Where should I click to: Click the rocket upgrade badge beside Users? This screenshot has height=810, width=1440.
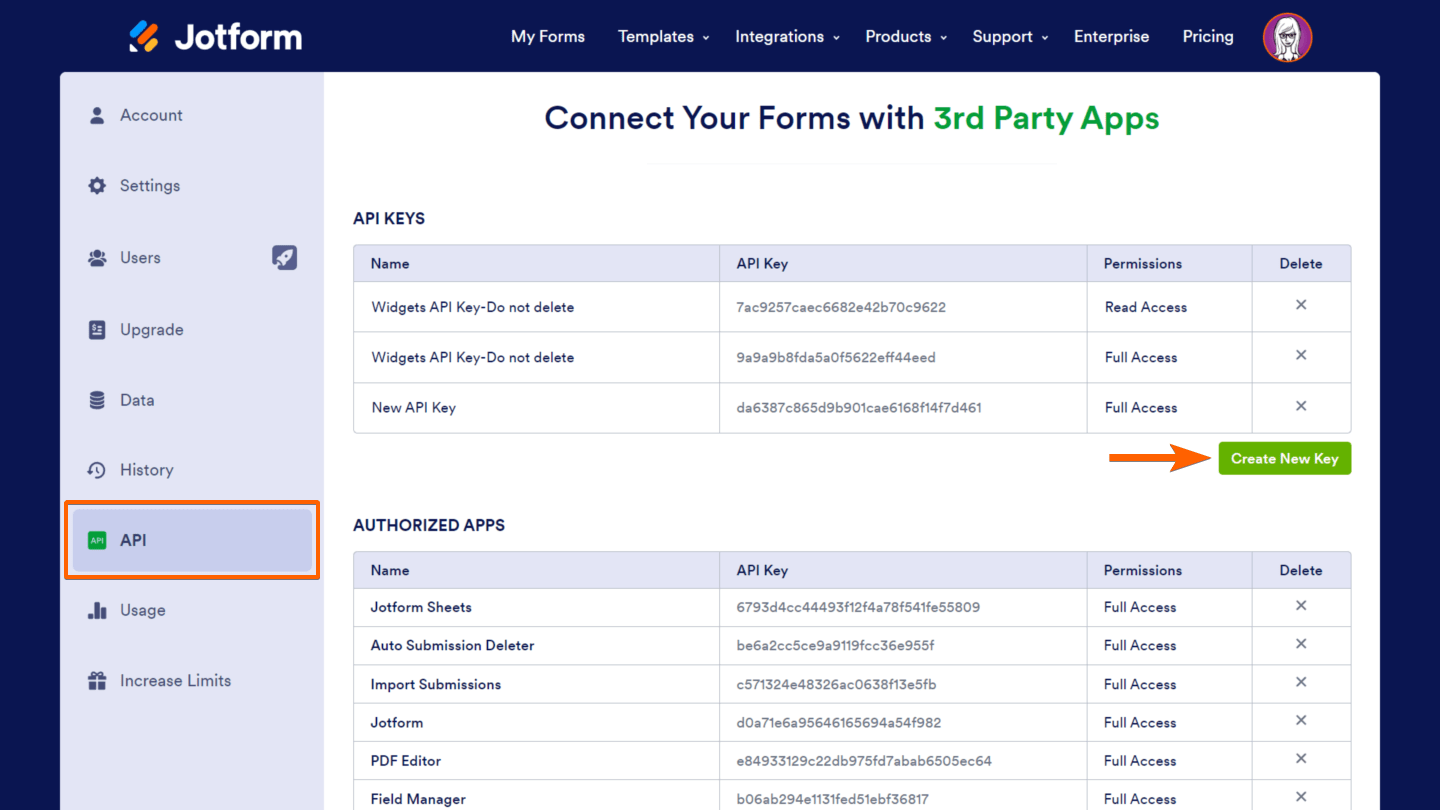pyautogui.click(x=285, y=257)
